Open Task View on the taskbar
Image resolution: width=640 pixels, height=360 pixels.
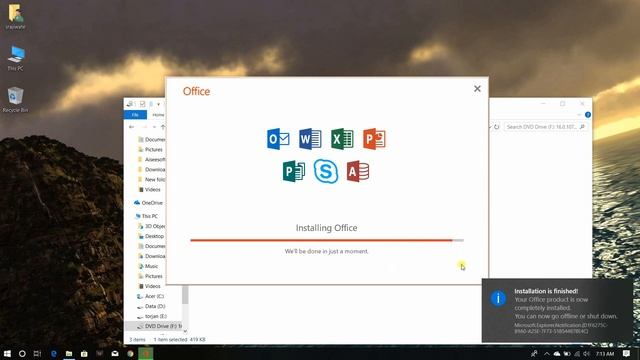coord(37,353)
